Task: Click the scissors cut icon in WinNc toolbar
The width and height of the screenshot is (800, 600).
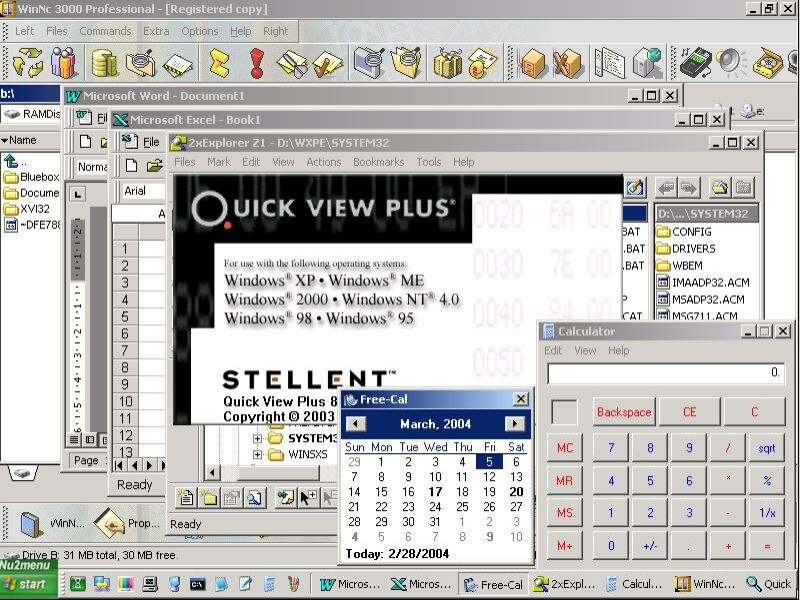Action: (292, 64)
